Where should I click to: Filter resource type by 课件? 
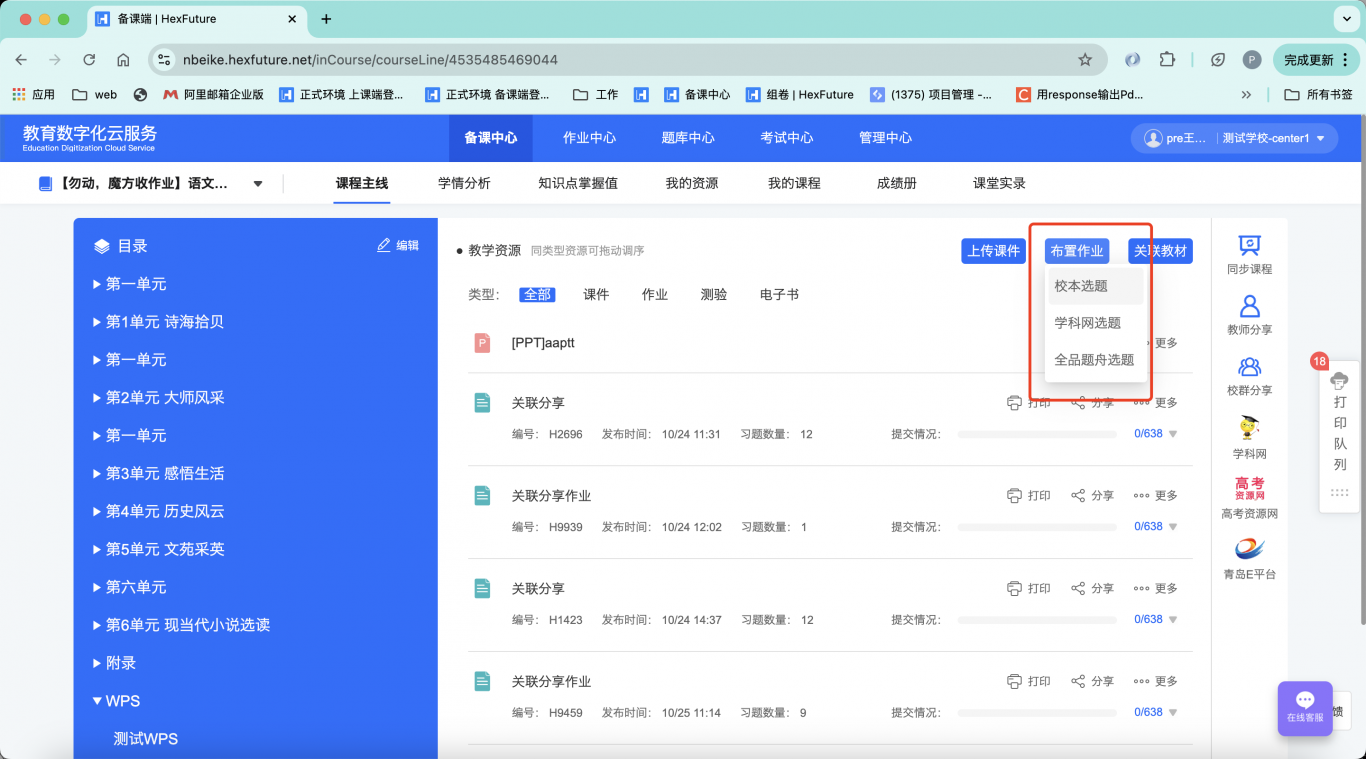[596, 295]
